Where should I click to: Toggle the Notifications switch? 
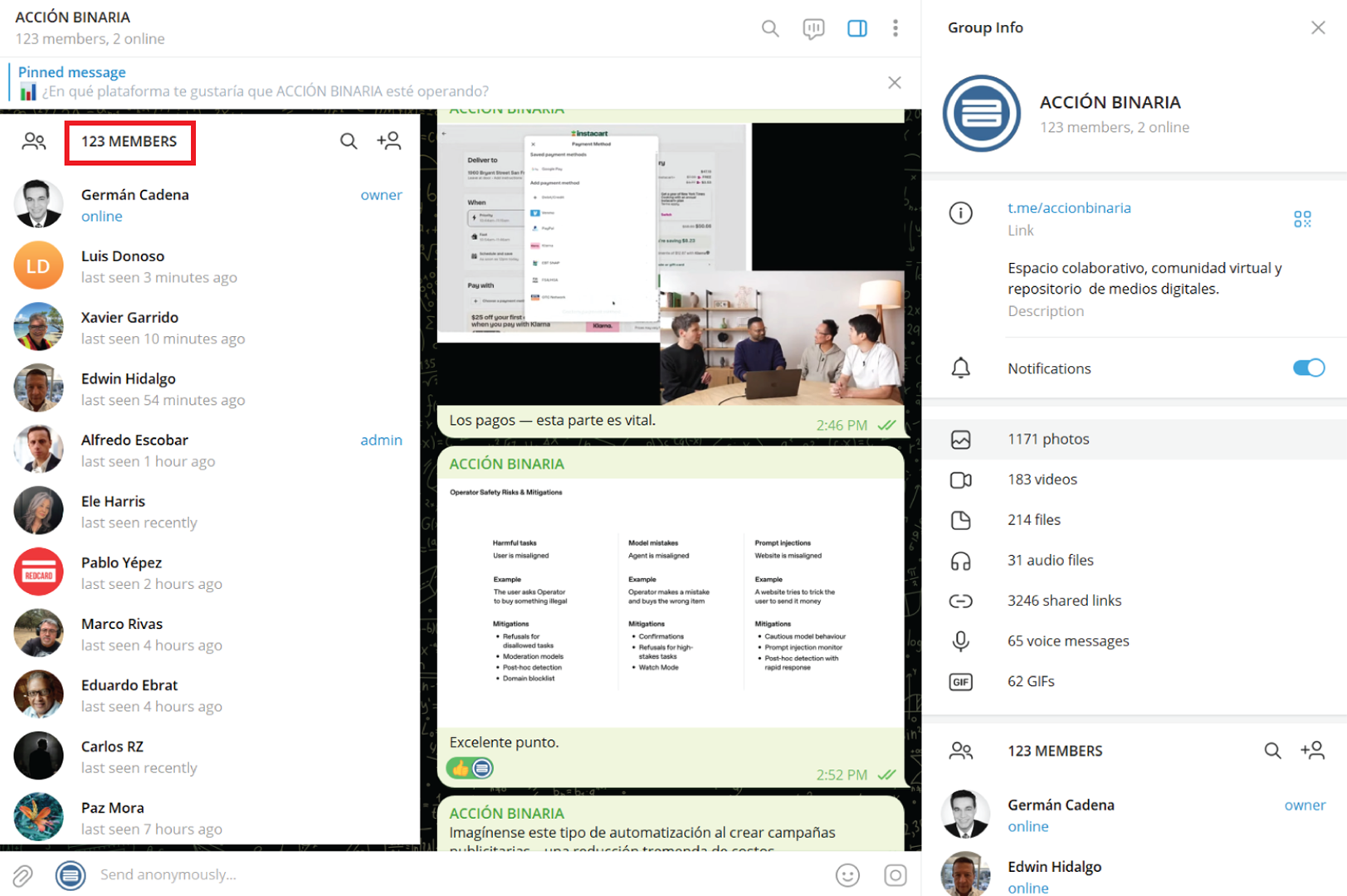click(x=1309, y=368)
